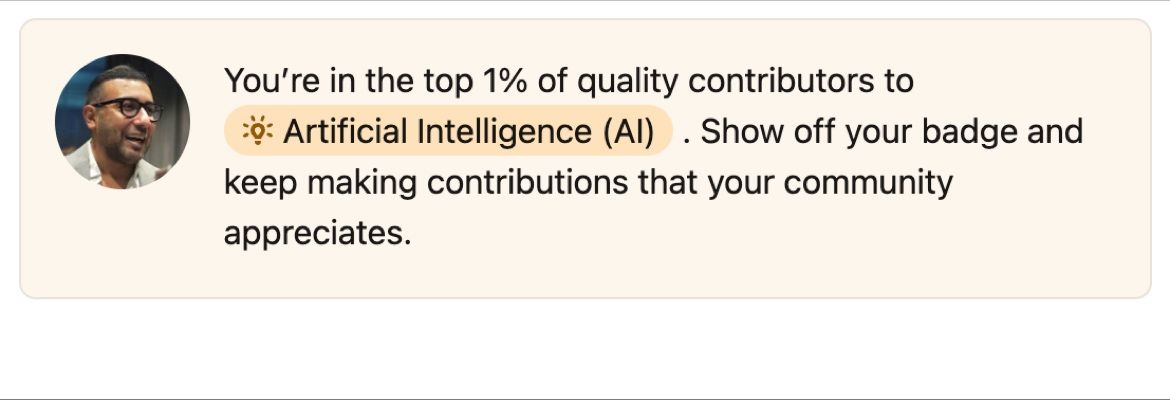Click the "top 1%" phrase
The width and height of the screenshot is (1170, 400).
click(x=469, y=80)
